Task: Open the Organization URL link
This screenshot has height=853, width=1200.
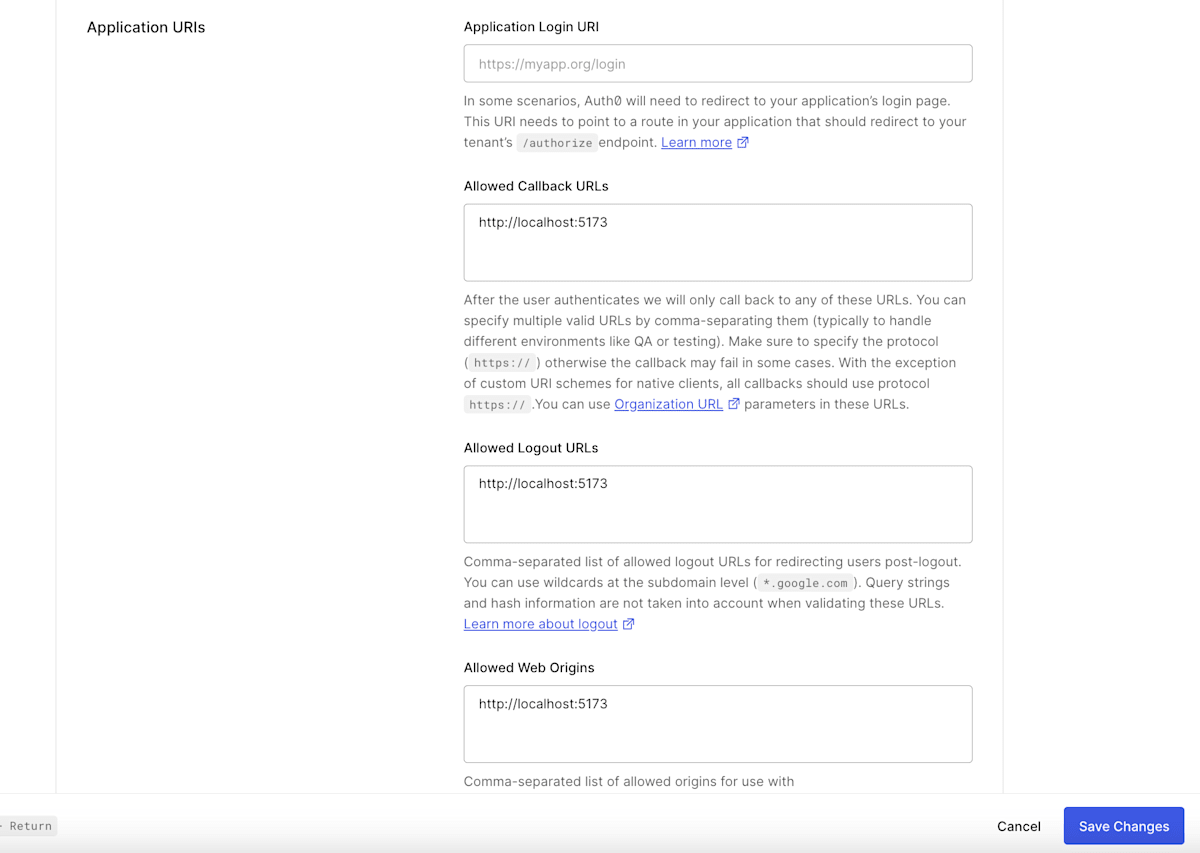Action: 669,404
